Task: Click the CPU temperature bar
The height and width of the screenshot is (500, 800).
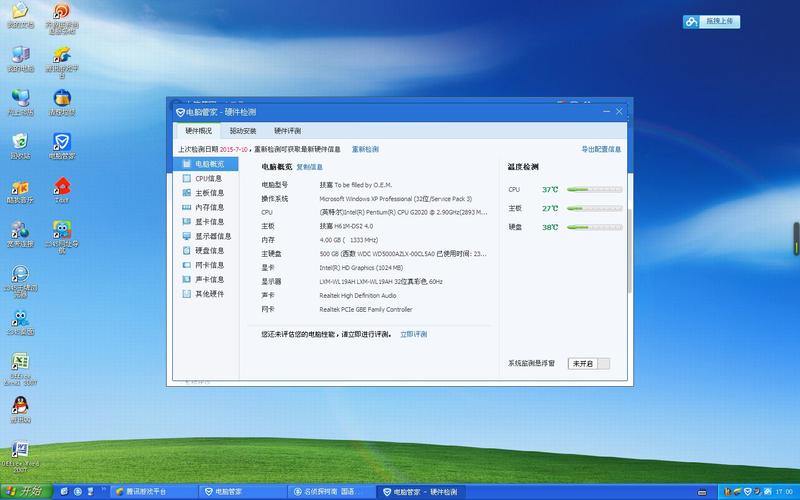Action: point(594,189)
